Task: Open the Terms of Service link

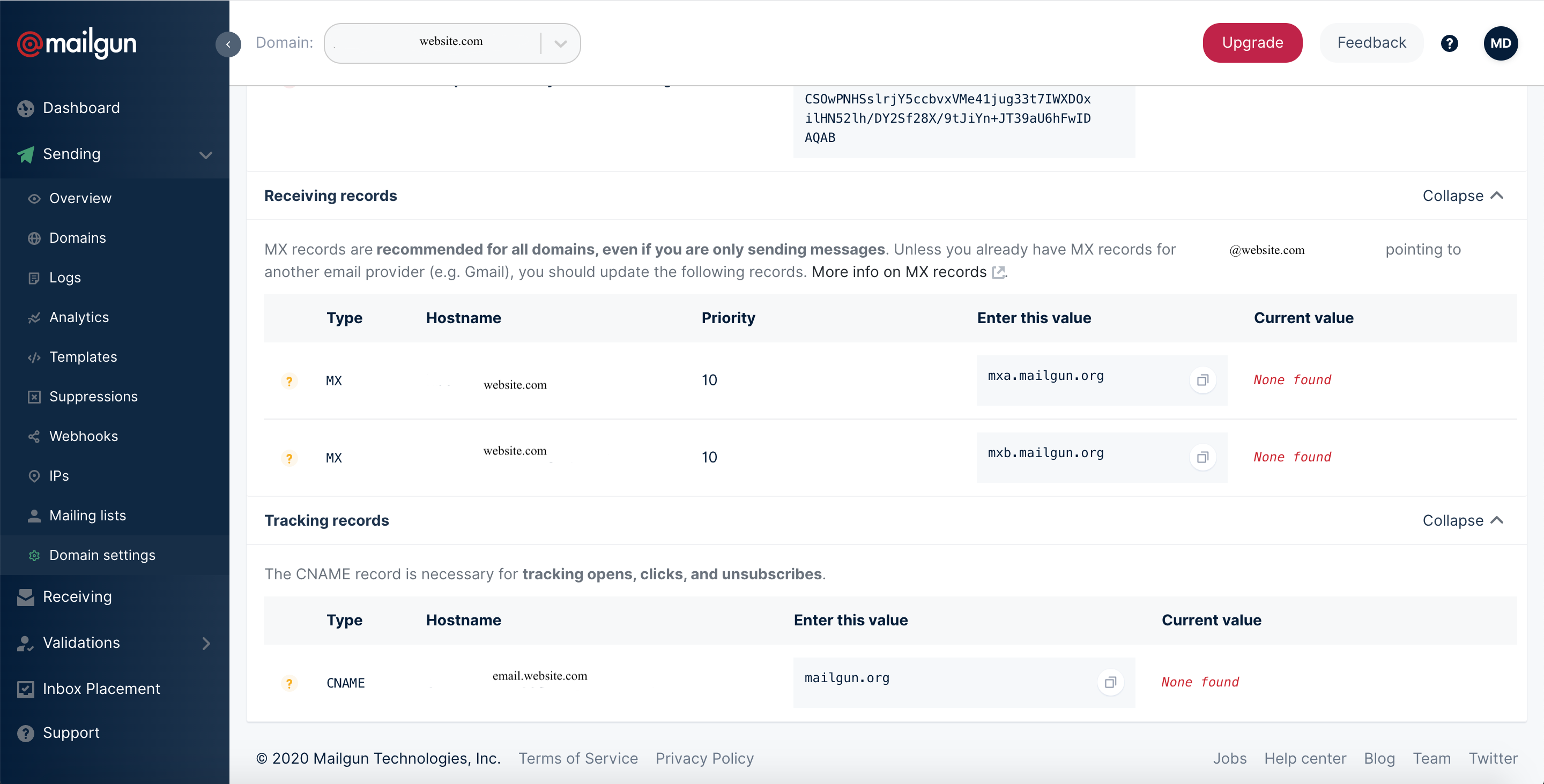Action: tap(578, 758)
